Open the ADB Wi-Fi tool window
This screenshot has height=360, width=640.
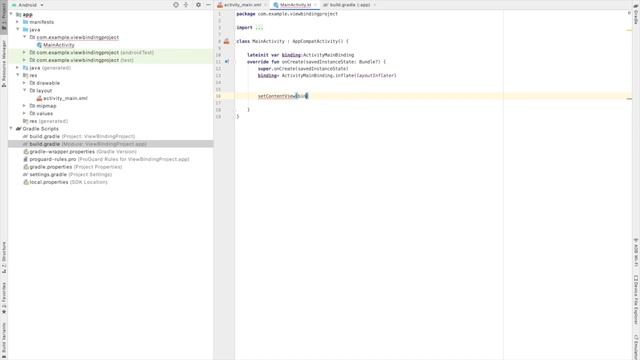636,253
